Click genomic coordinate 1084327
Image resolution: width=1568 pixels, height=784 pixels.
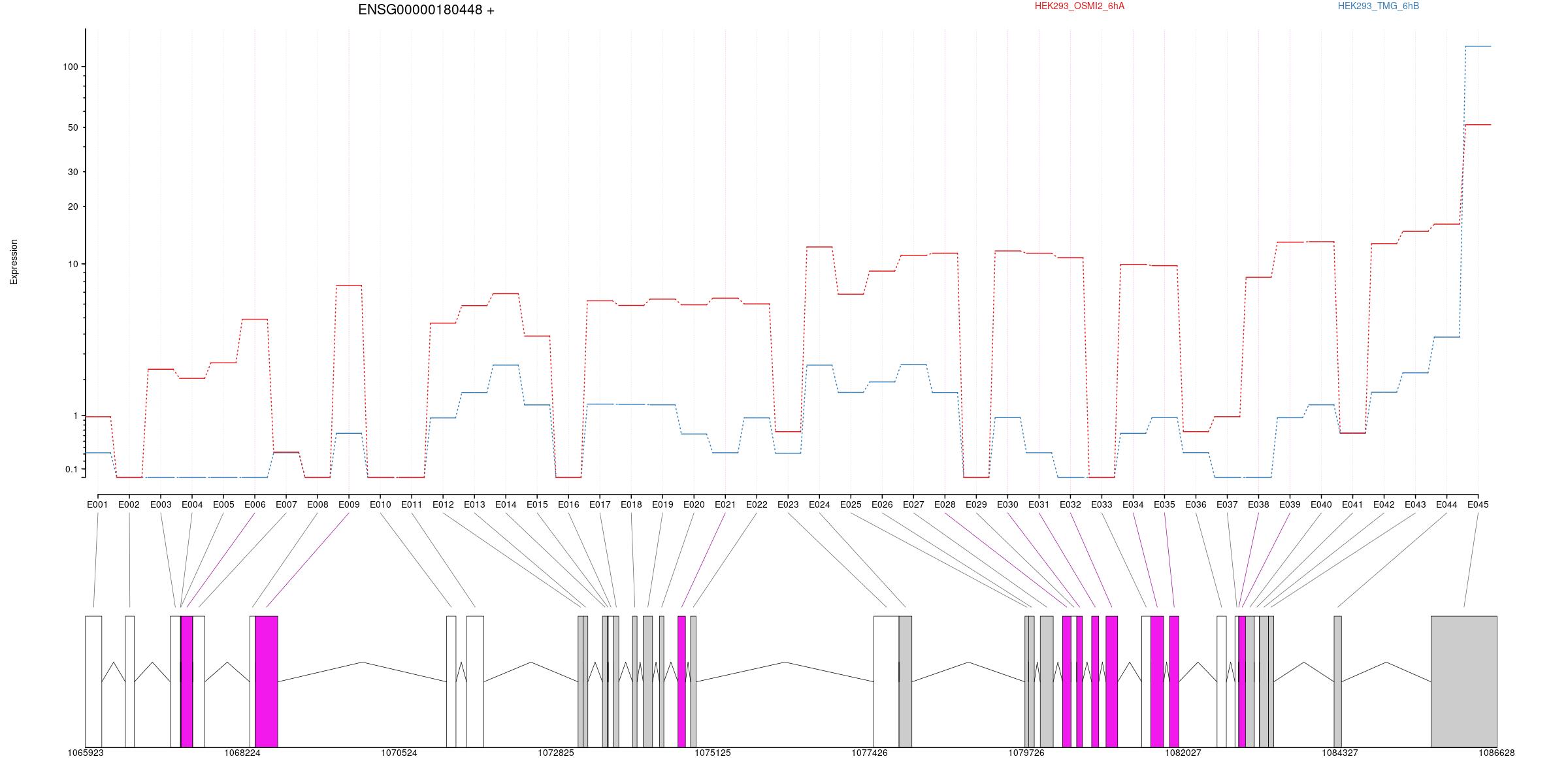(x=1340, y=753)
